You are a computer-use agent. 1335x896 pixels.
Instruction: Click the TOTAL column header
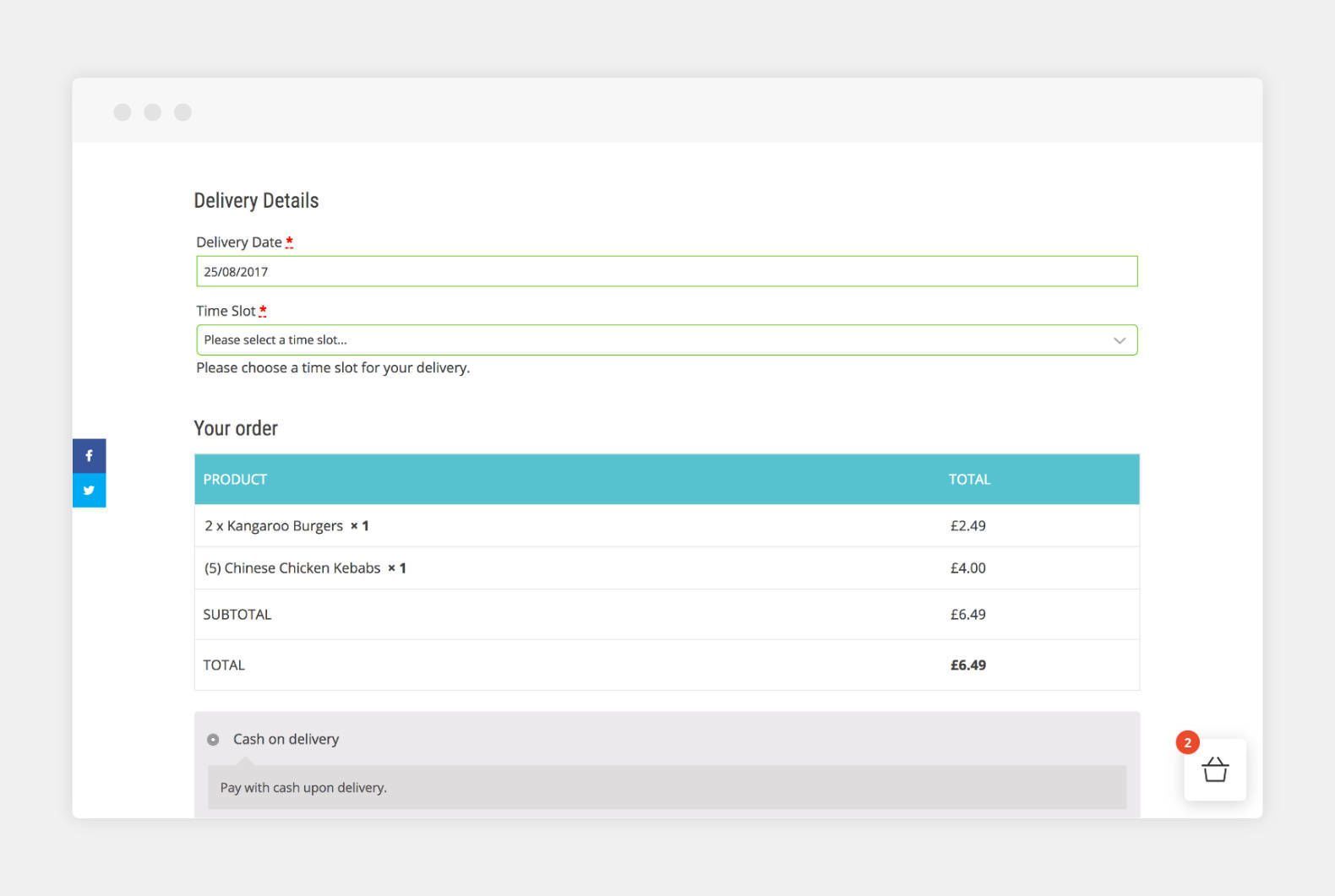tap(969, 480)
